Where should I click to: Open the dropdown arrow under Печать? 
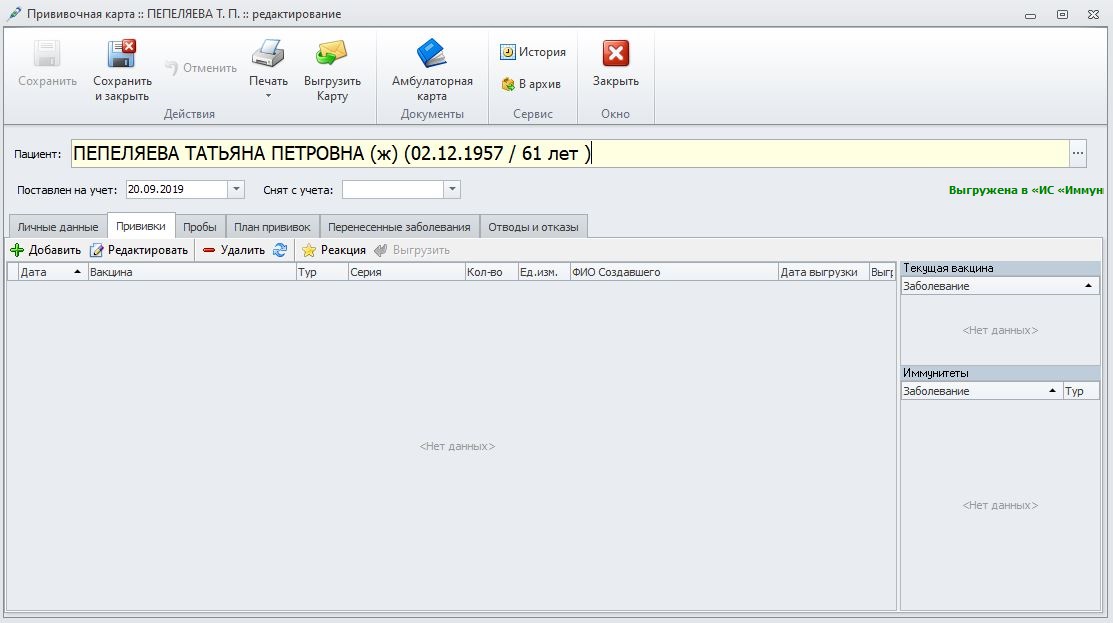[x=268, y=96]
